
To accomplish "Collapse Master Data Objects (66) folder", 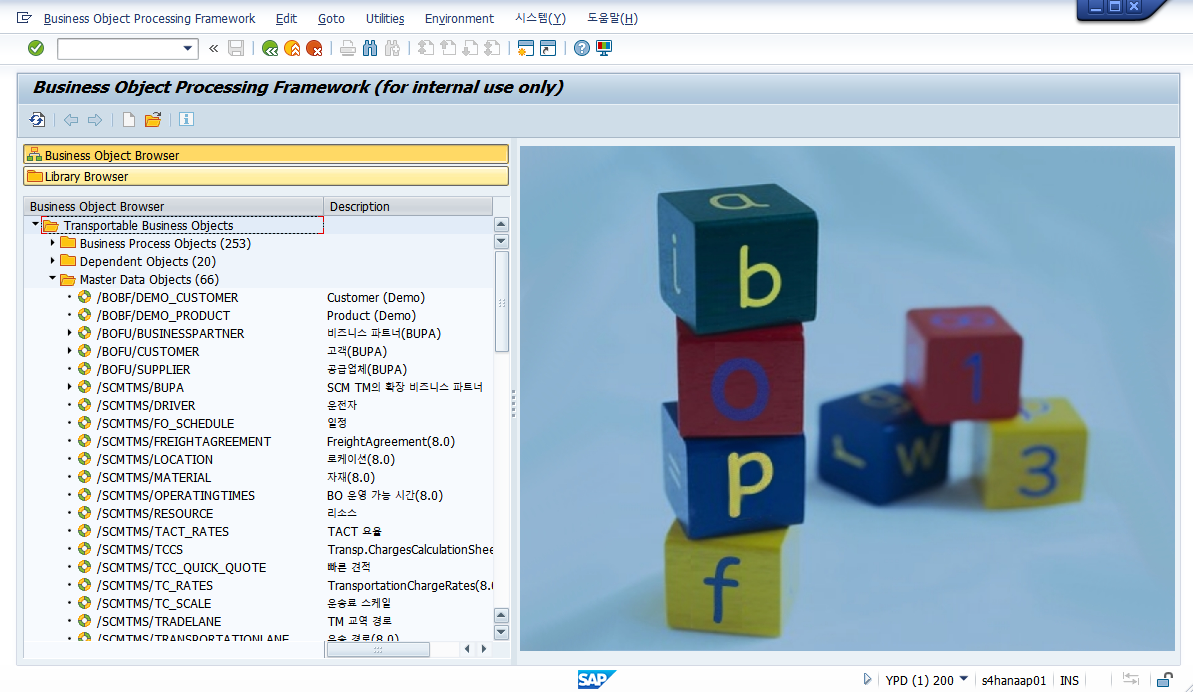I will tap(52, 278).
